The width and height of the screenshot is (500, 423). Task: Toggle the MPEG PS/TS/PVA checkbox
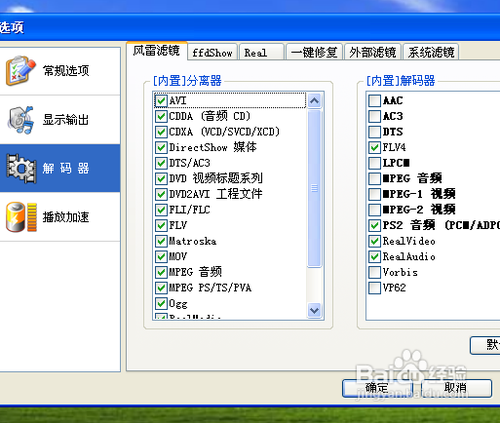click(161, 288)
